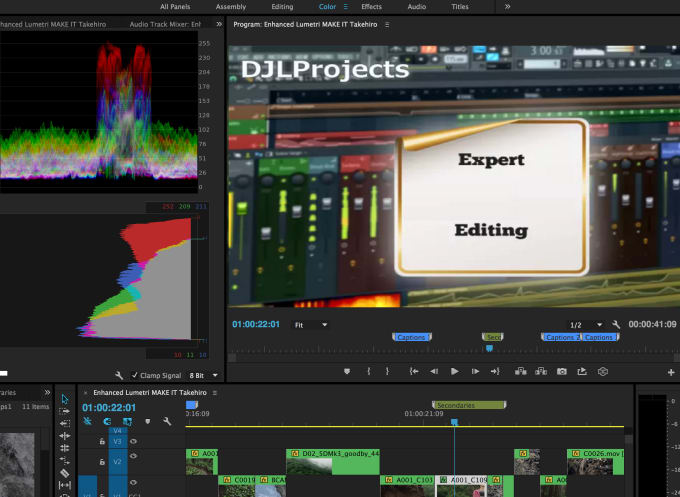Play the program sequence
Image resolution: width=680 pixels, height=497 pixels.
pyautogui.click(x=454, y=372)
